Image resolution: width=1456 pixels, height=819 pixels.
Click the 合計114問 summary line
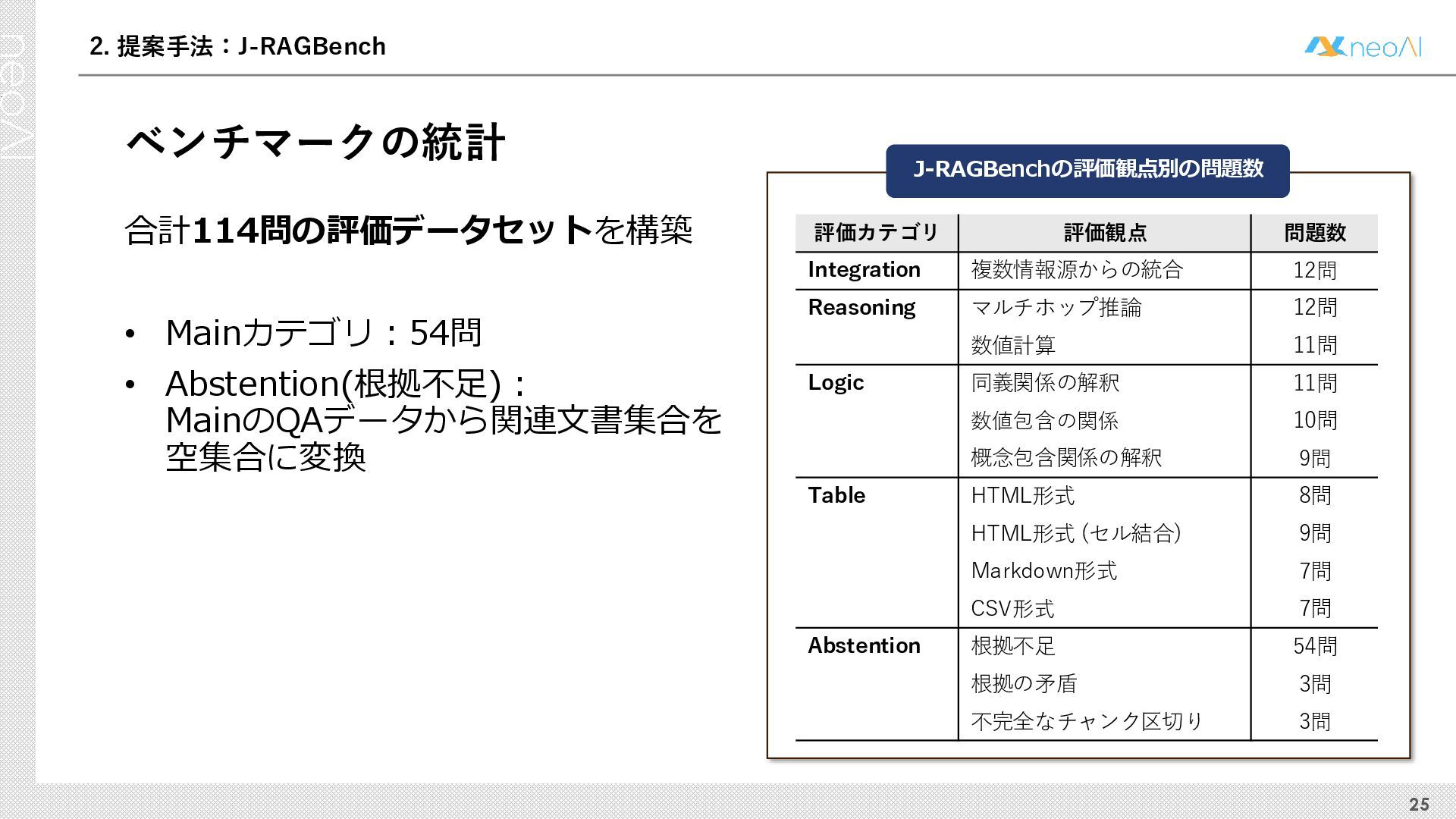[x=408, y=230]
